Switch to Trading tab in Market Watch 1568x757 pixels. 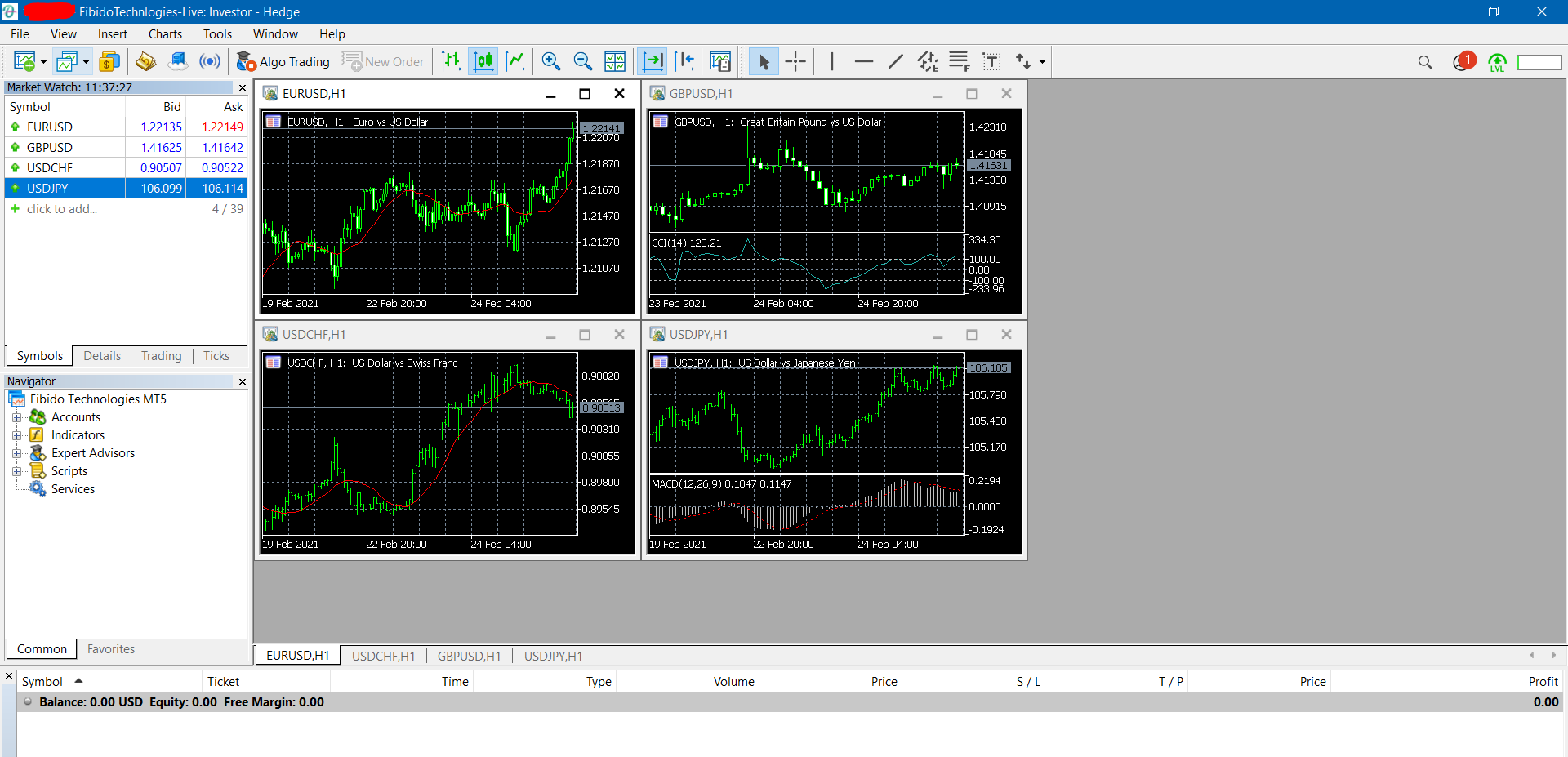[162, 356]
